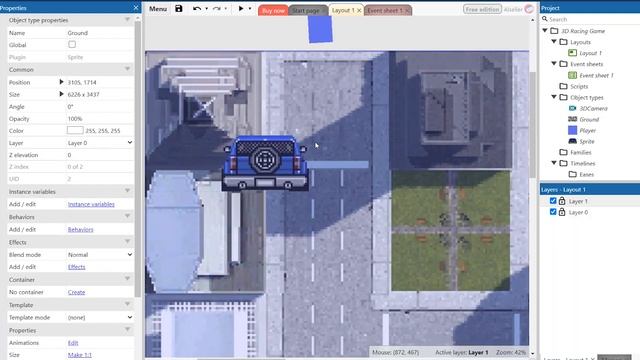
Task: Open the user account avatar
Action: click(x=529, y=9)
